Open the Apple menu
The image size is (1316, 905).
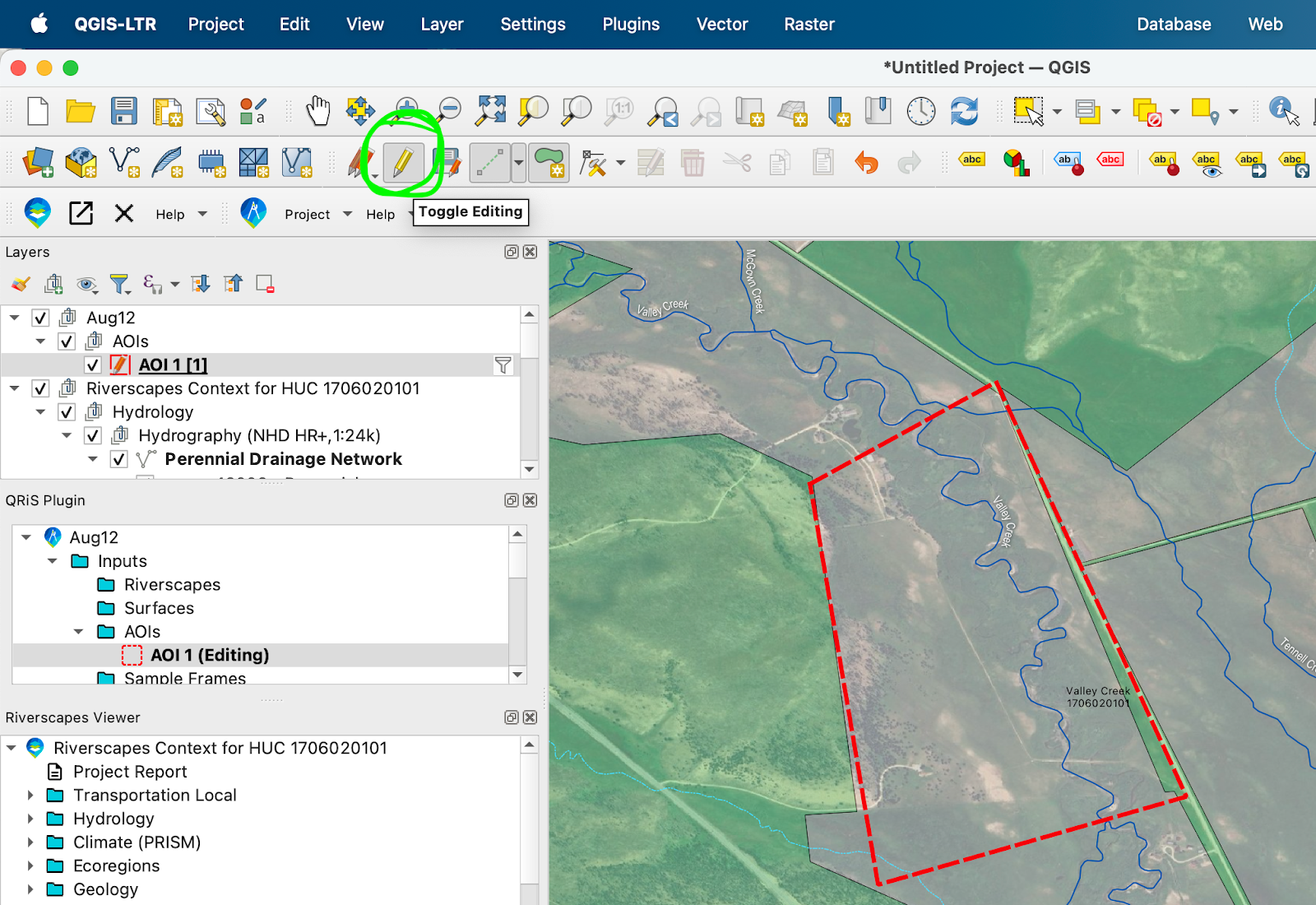click(39, 24)
